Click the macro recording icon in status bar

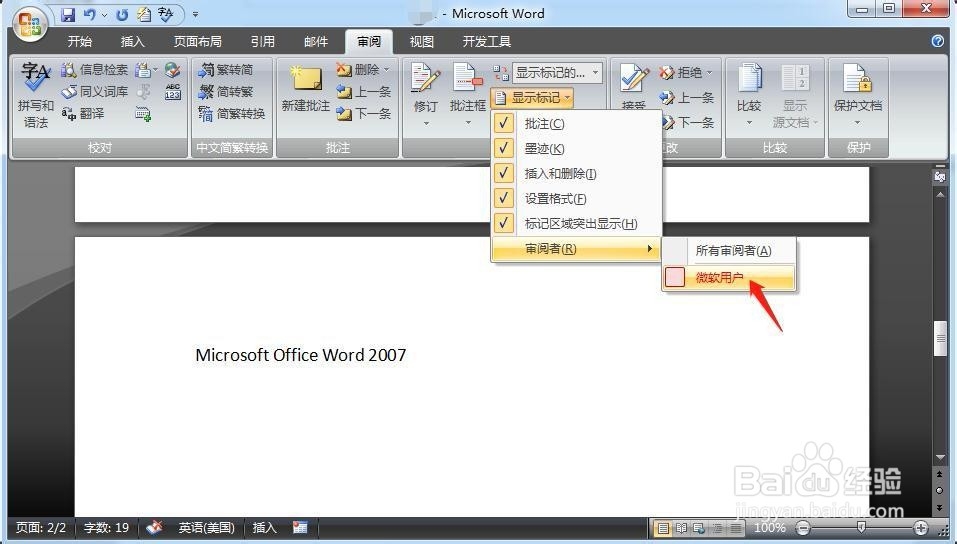[x=300, y=528]
